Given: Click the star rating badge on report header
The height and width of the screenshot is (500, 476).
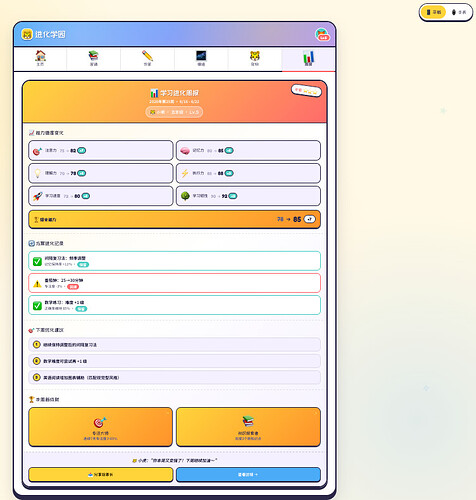Looking at the screenshot, I should pos(306,91).
